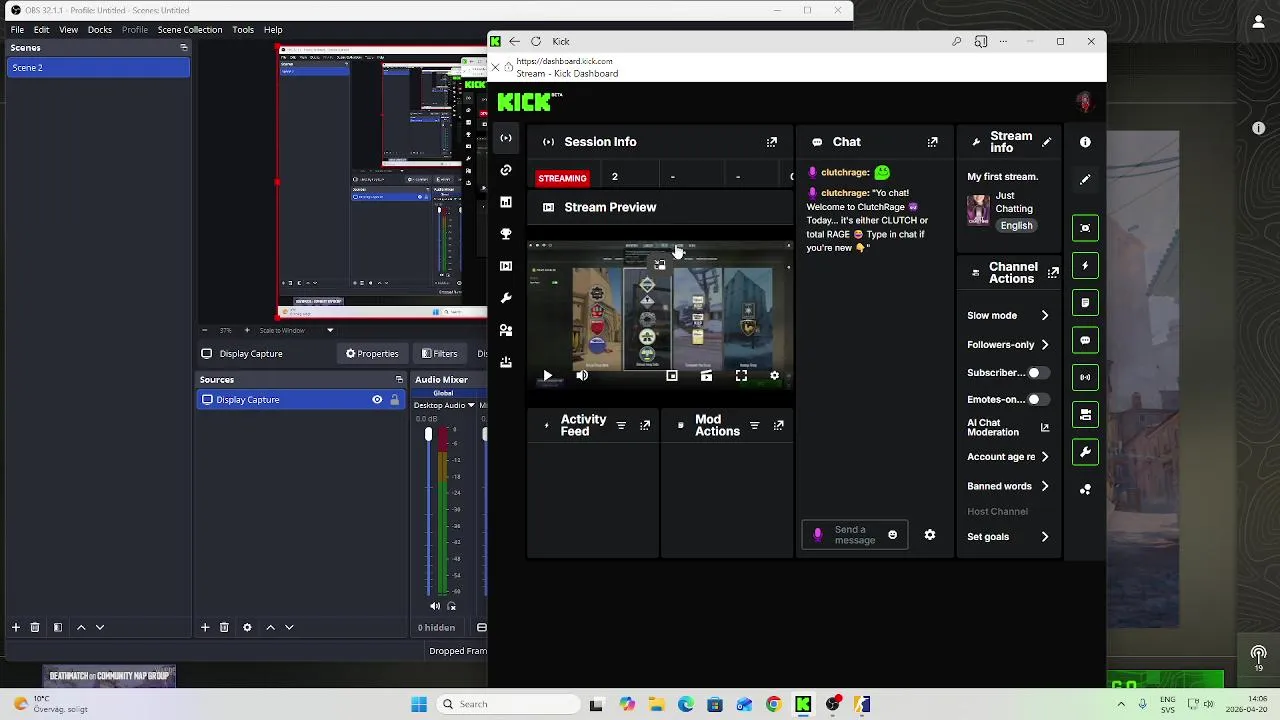
Task: Open chat settings gear icon
Action: [x=930, y=535]
